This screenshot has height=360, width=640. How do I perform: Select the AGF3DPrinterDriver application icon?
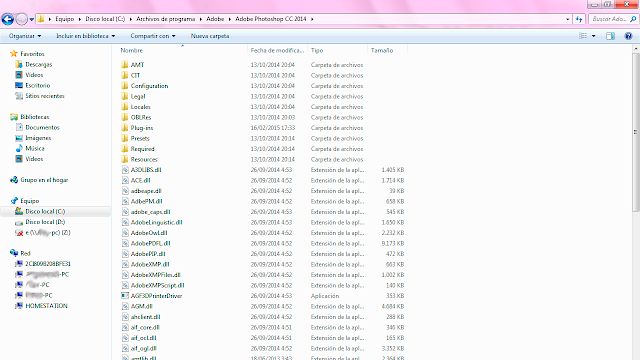(125, 296)
